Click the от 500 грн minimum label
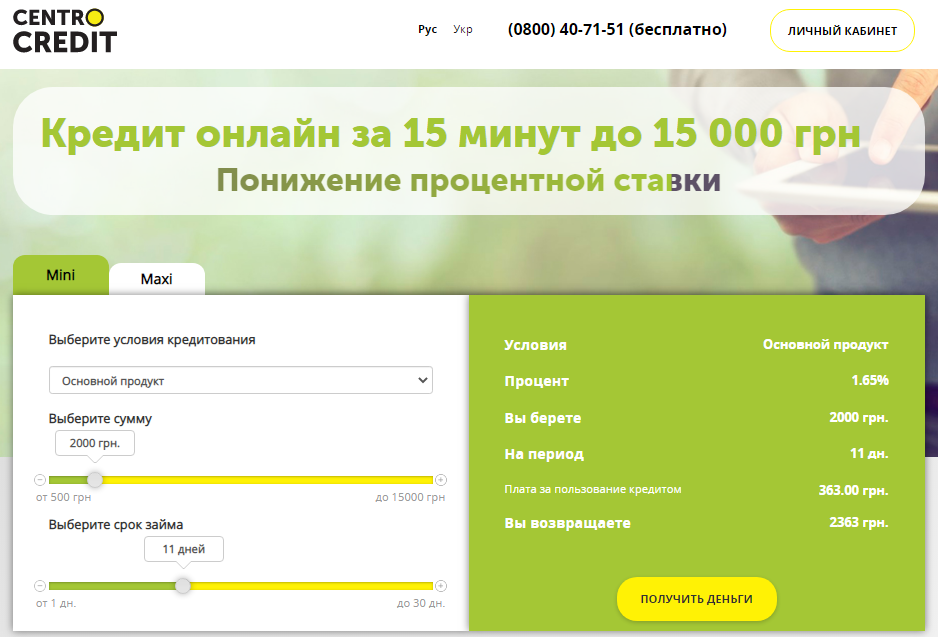 63,497
